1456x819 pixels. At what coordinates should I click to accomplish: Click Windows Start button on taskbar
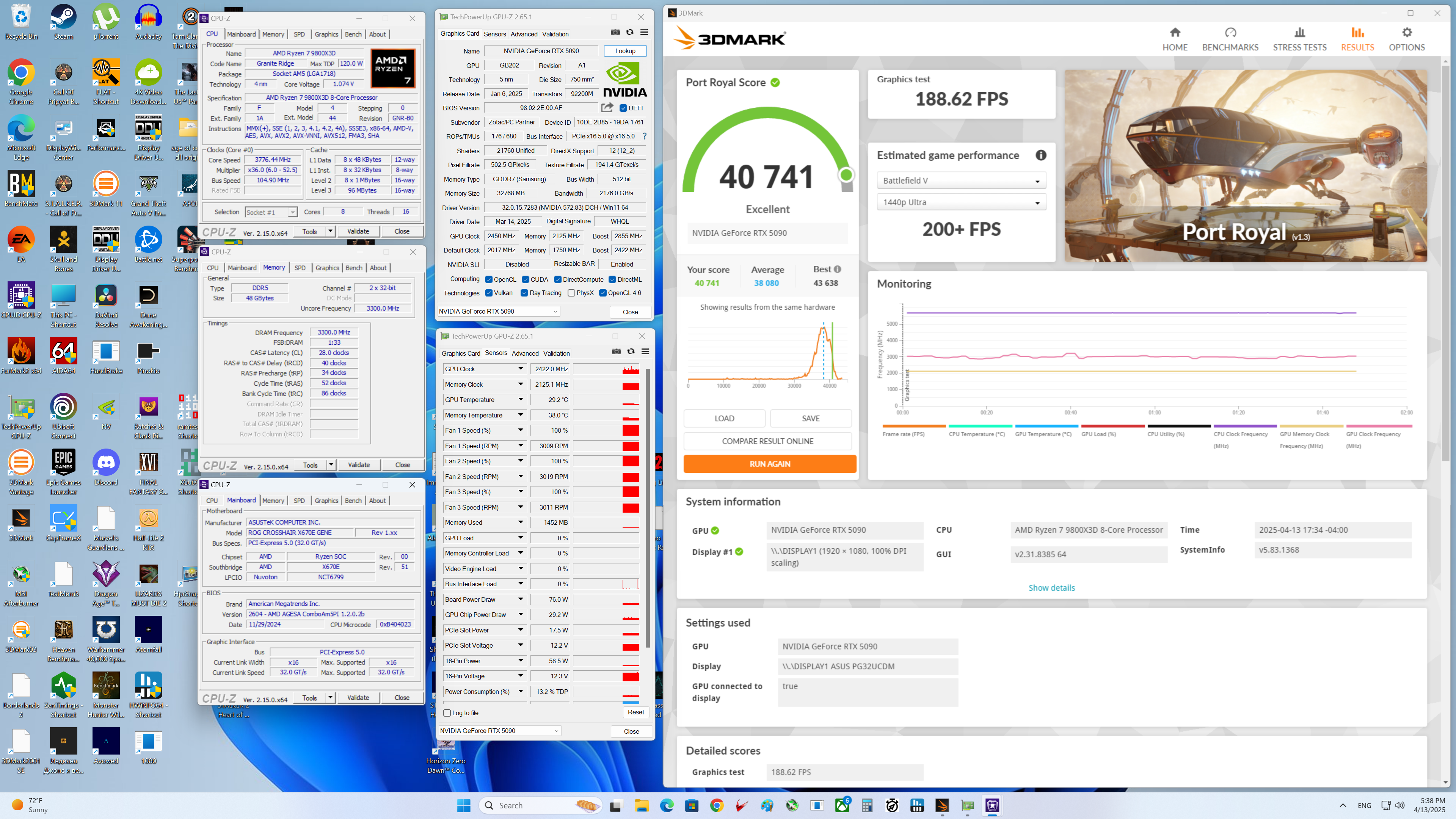click(463, 805)
